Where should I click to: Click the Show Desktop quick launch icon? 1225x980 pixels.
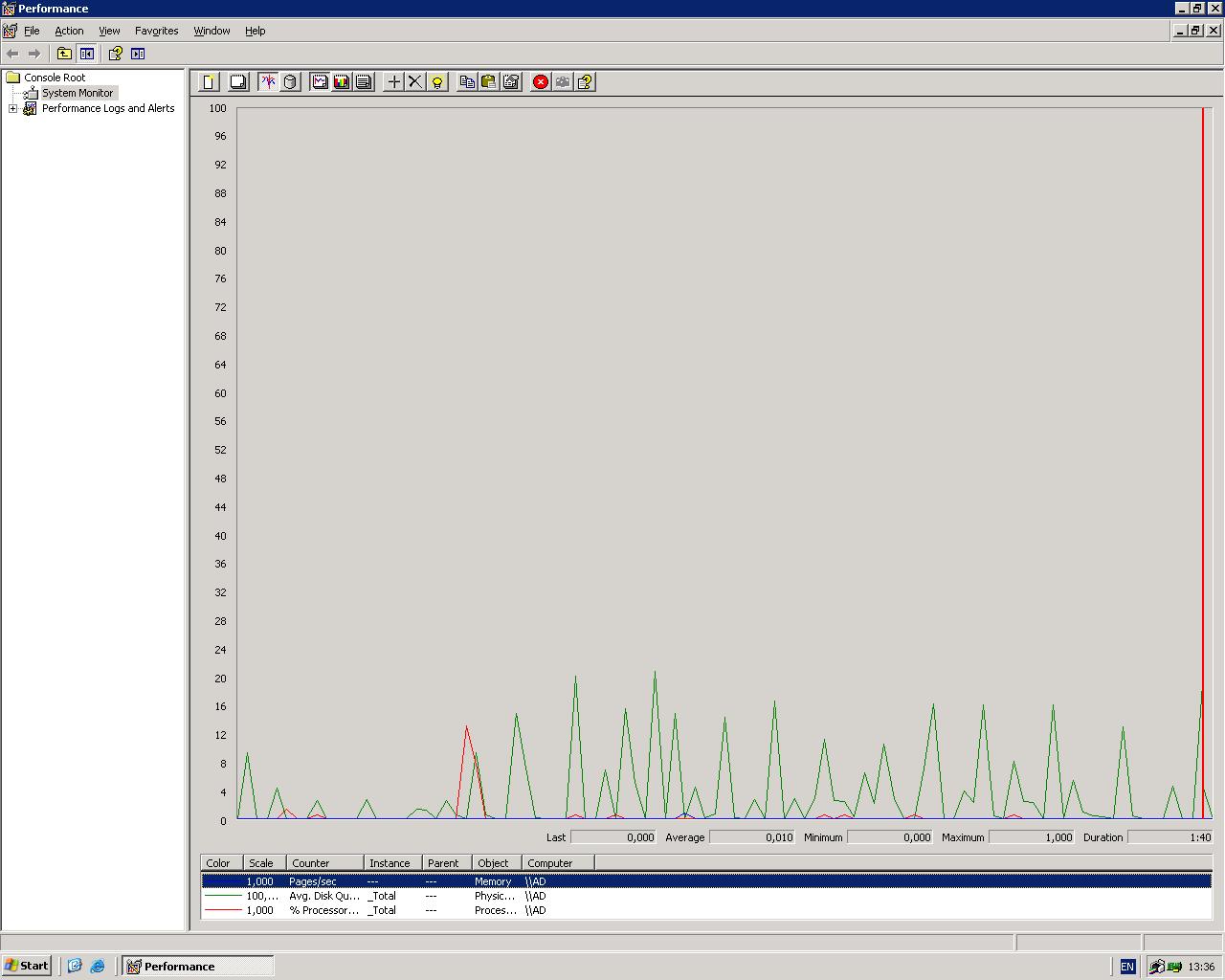tap(75, 966)
